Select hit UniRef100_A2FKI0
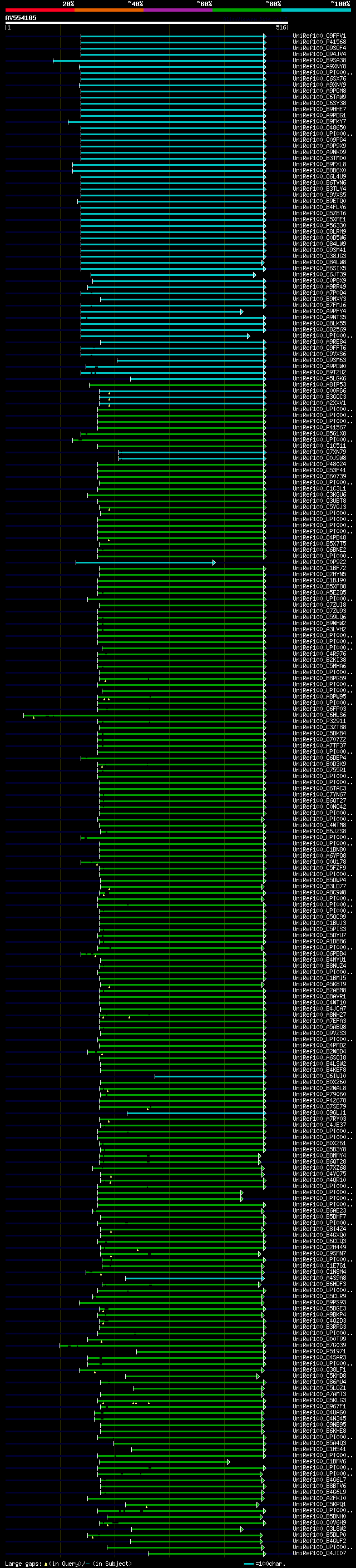Image resolution: width=356 pixels, height=1568 pixels. tap(319, 1498)
